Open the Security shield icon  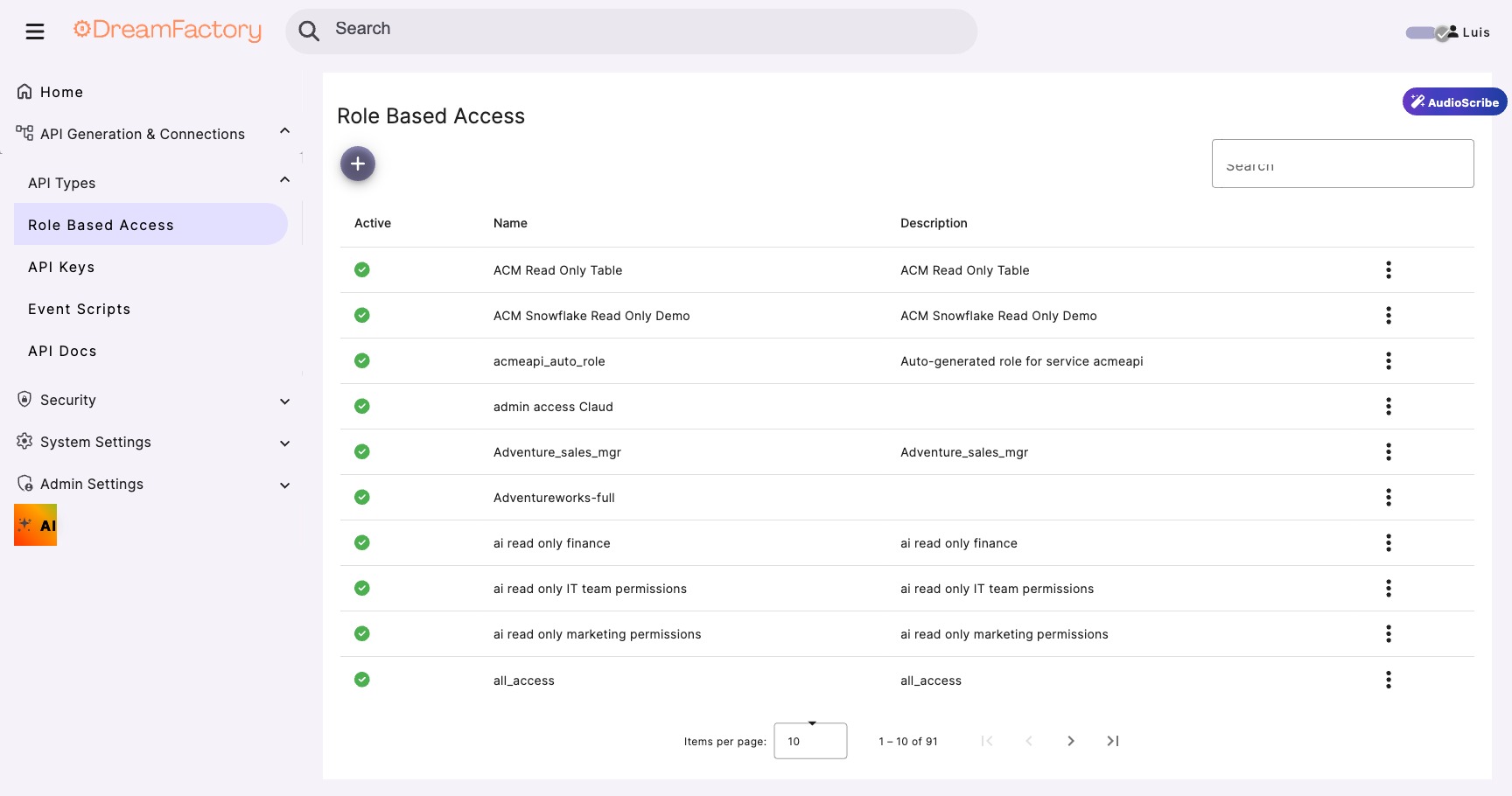pos(24,399)
